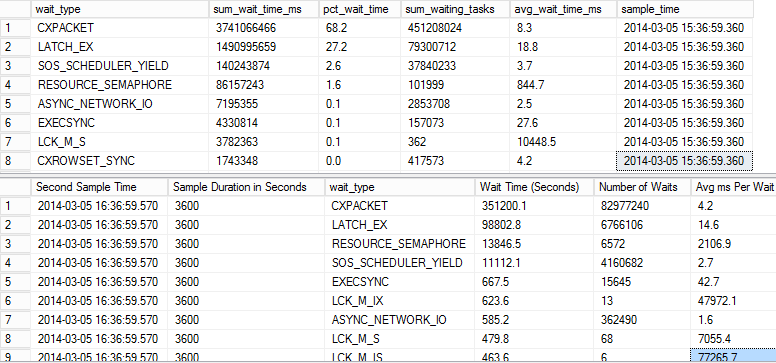The width and height of the screenshot is (776, 363).
Task: Select row header 4 in top grid
Action: [x=16, y=85]
